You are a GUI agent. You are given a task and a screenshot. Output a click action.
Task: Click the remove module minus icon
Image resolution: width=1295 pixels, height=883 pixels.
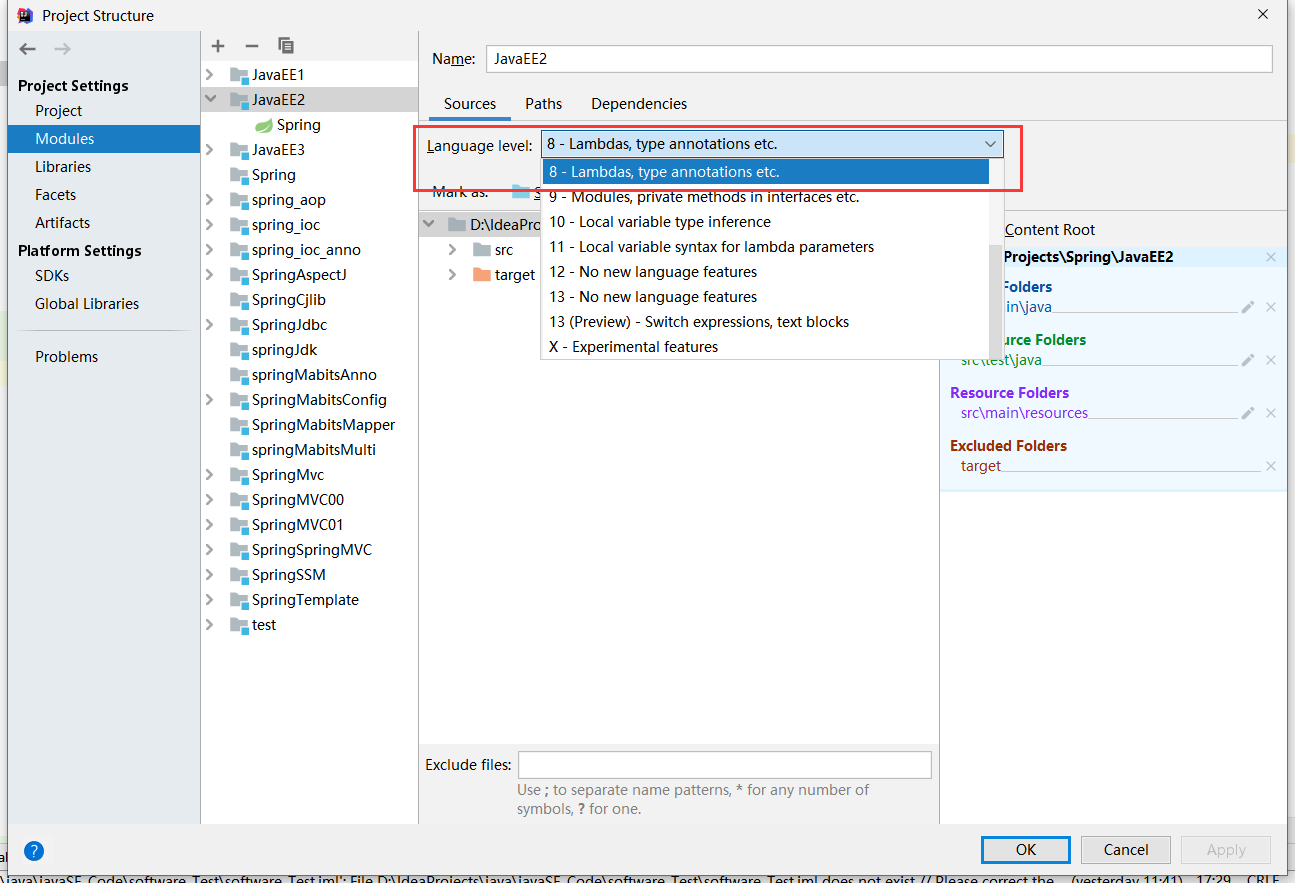(252, 46)
